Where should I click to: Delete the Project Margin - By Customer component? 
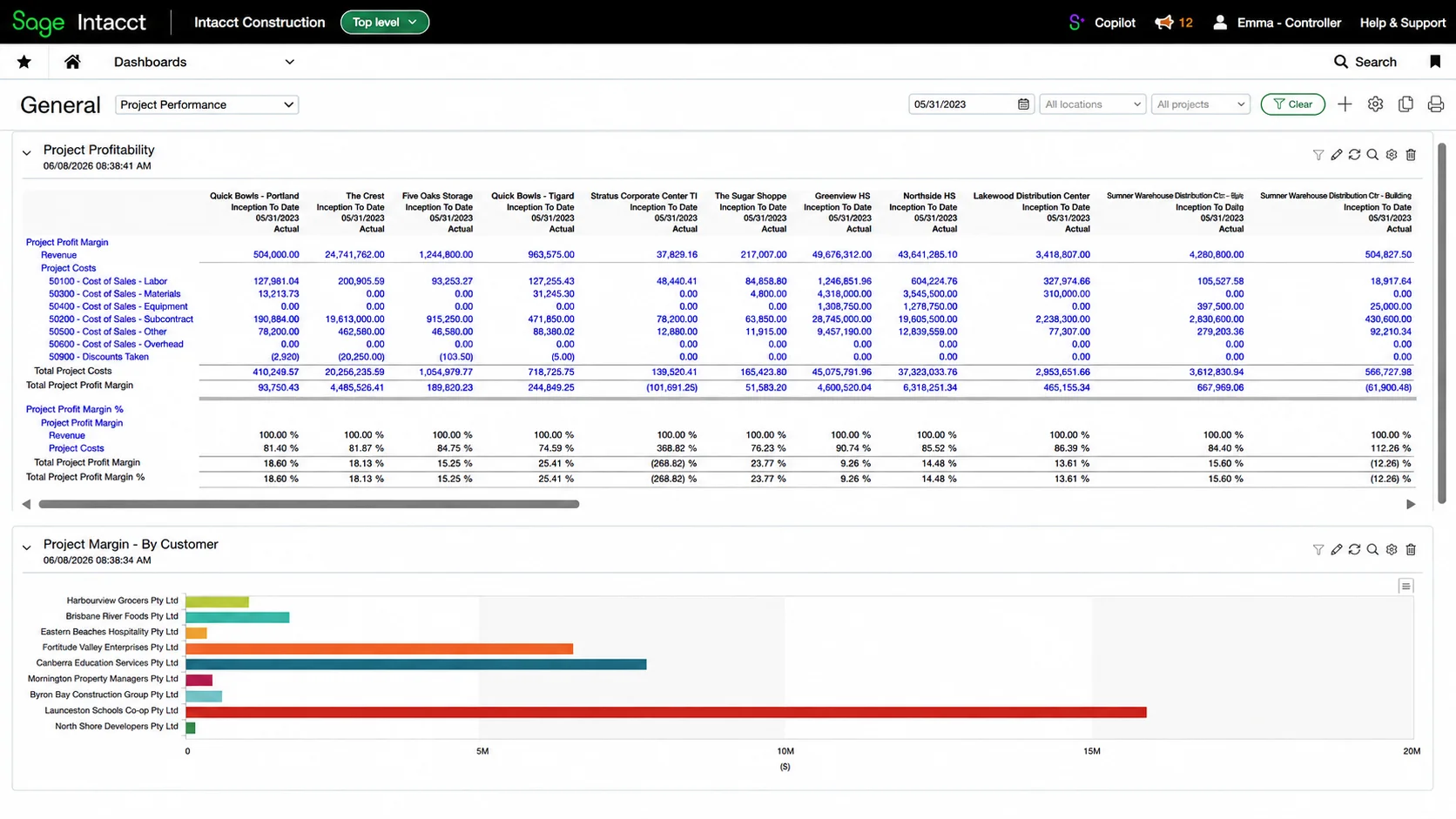(1411, 550)
